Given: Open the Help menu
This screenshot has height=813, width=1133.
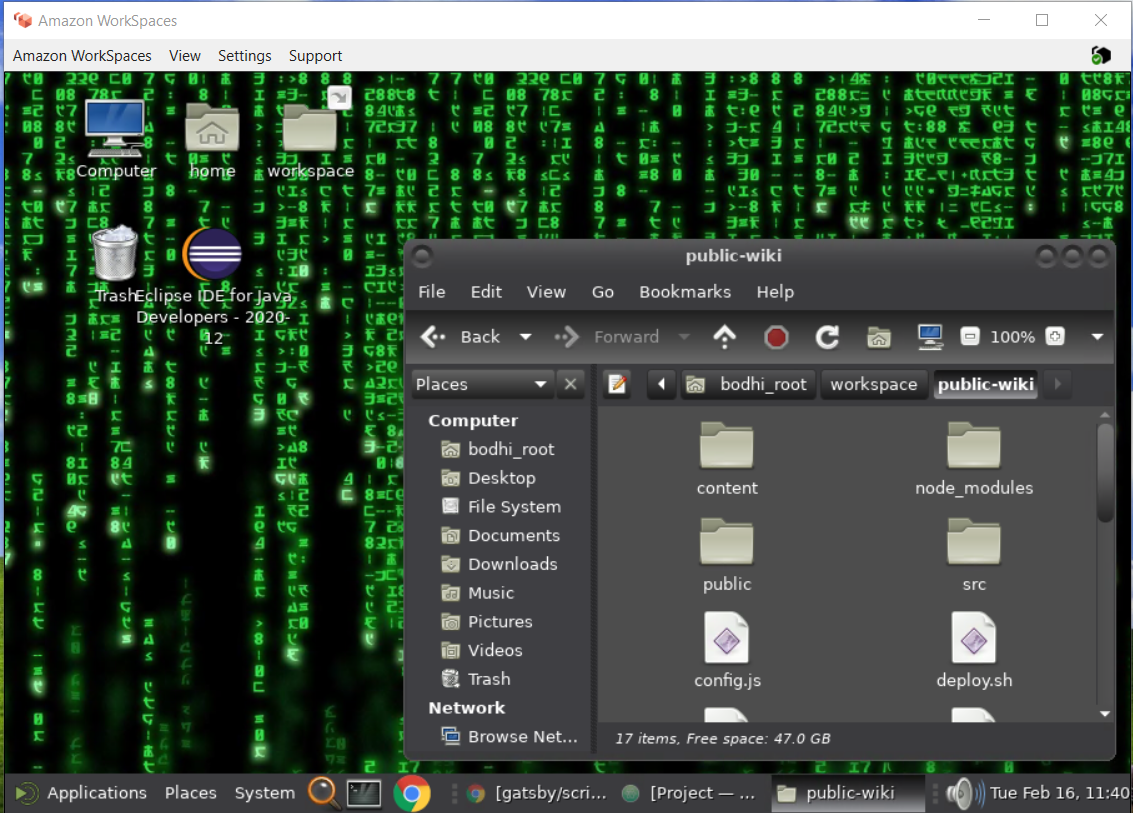Looking at the screenshot, I should pyautogui.click(x=775, y=292).
